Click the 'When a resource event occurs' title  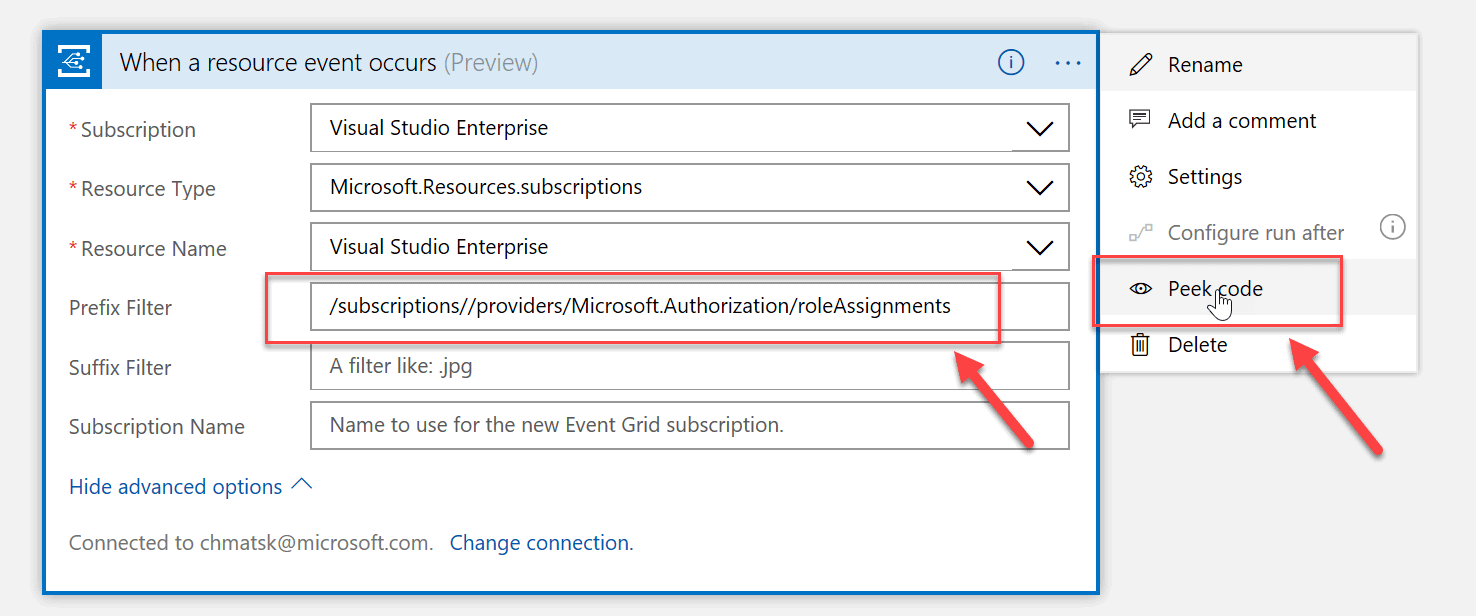278,62
